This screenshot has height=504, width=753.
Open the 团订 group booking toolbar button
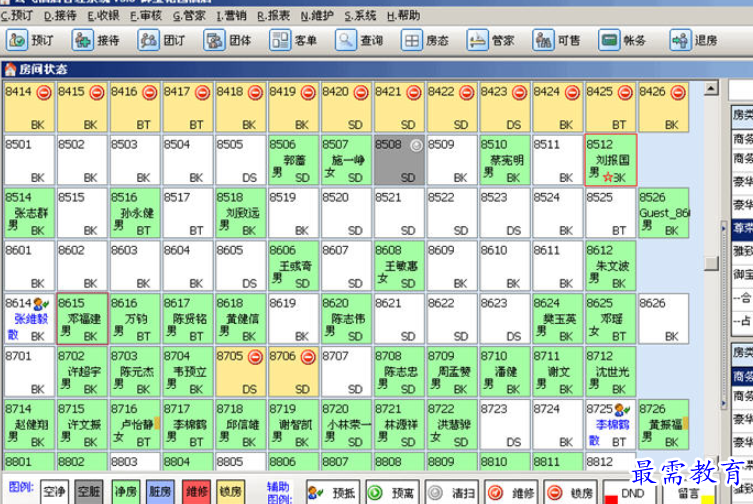pos(161,40)
